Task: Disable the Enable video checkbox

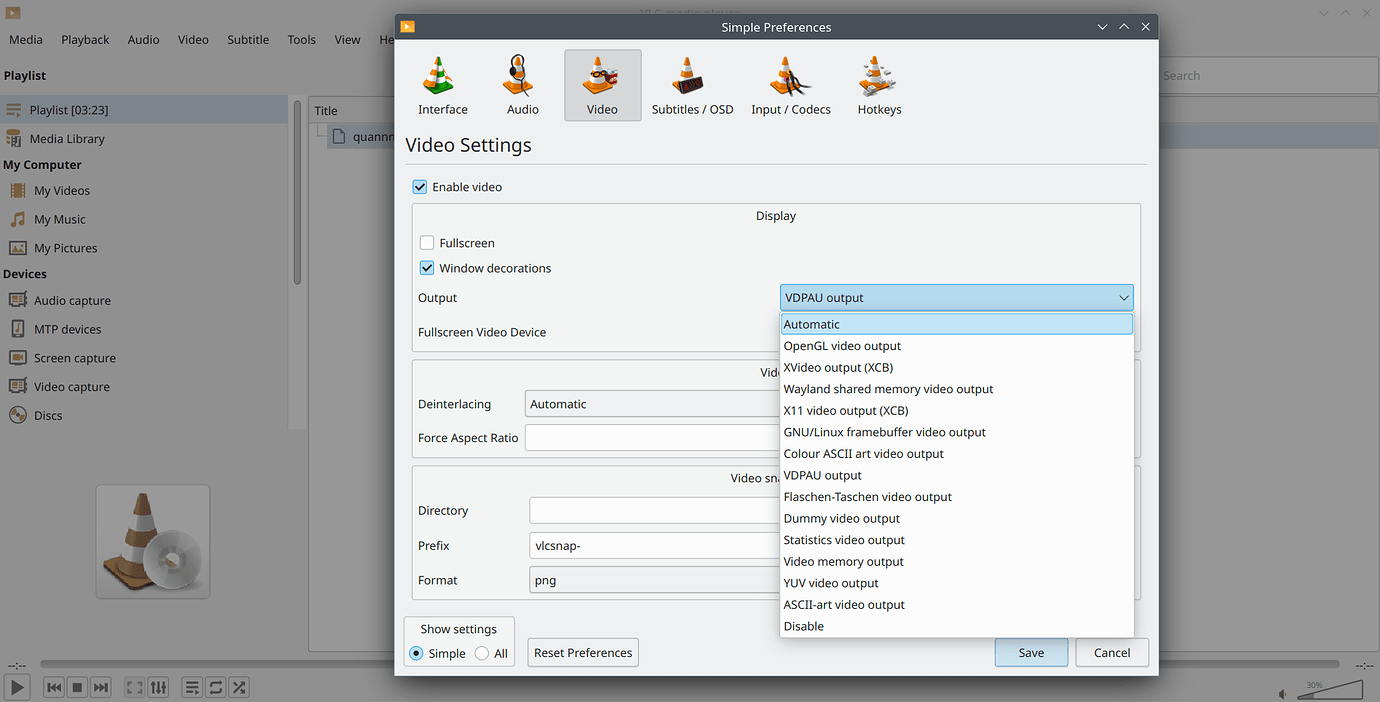Action: coord(420,186)
